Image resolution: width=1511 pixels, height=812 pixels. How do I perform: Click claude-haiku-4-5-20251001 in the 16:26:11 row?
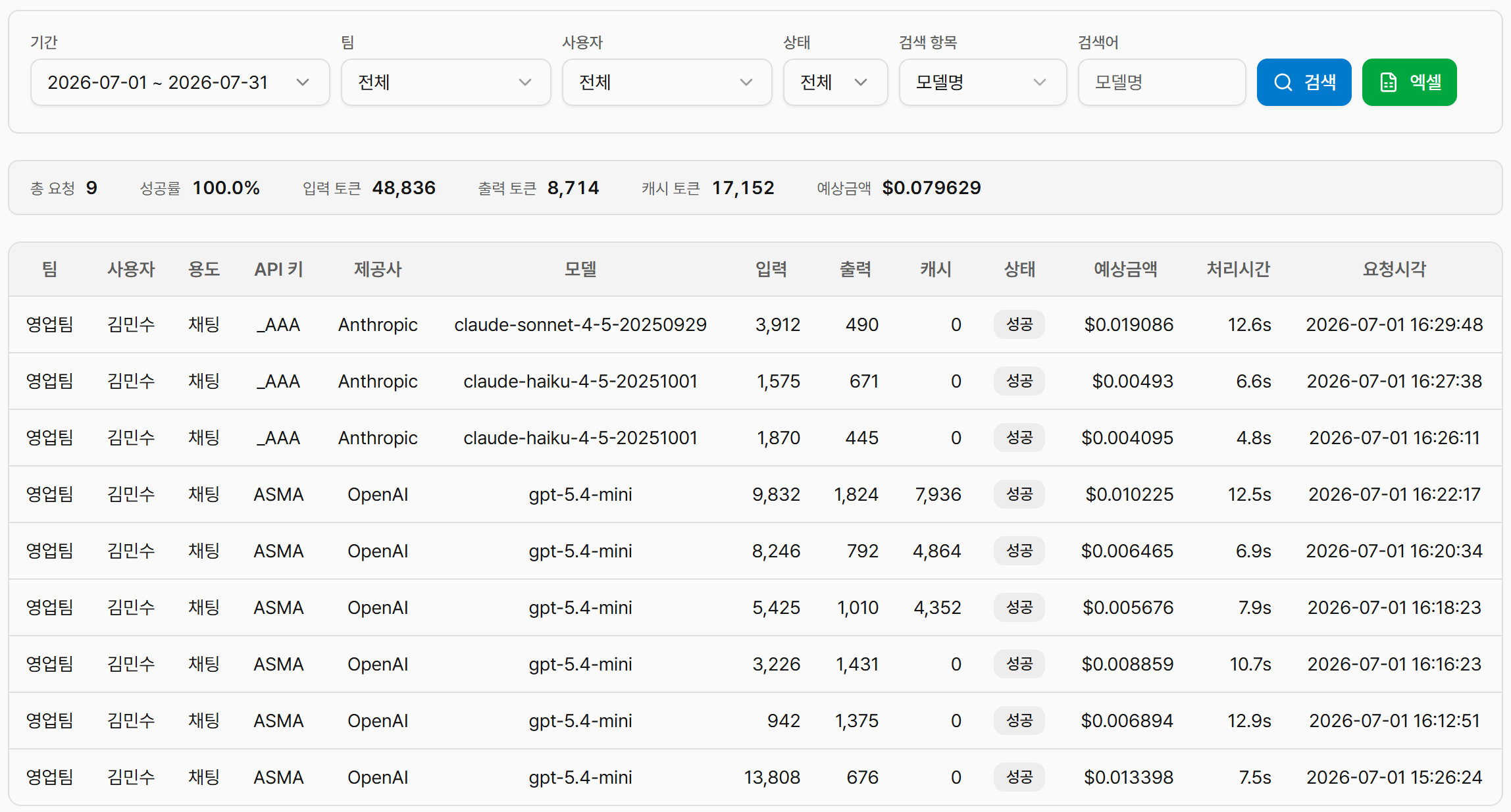(x=580, y=438)
